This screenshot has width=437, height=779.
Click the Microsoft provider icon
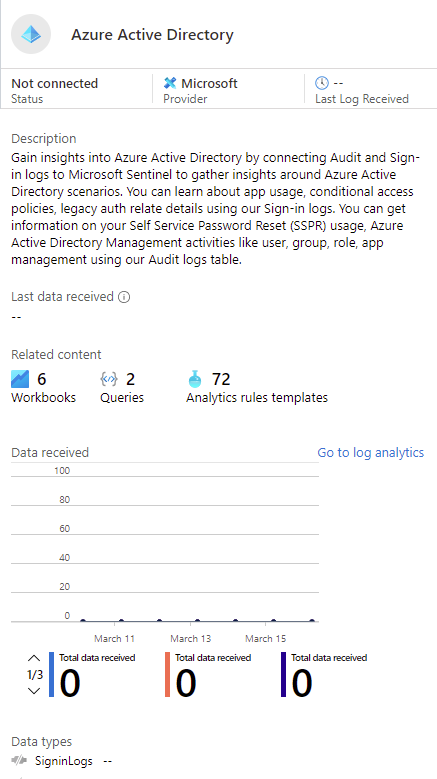coord(170,83)
